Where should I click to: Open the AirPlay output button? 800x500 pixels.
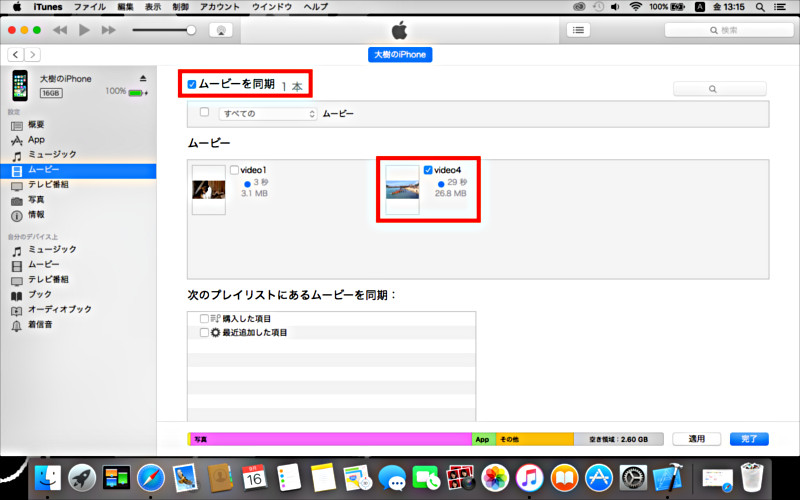coord(221,30)
